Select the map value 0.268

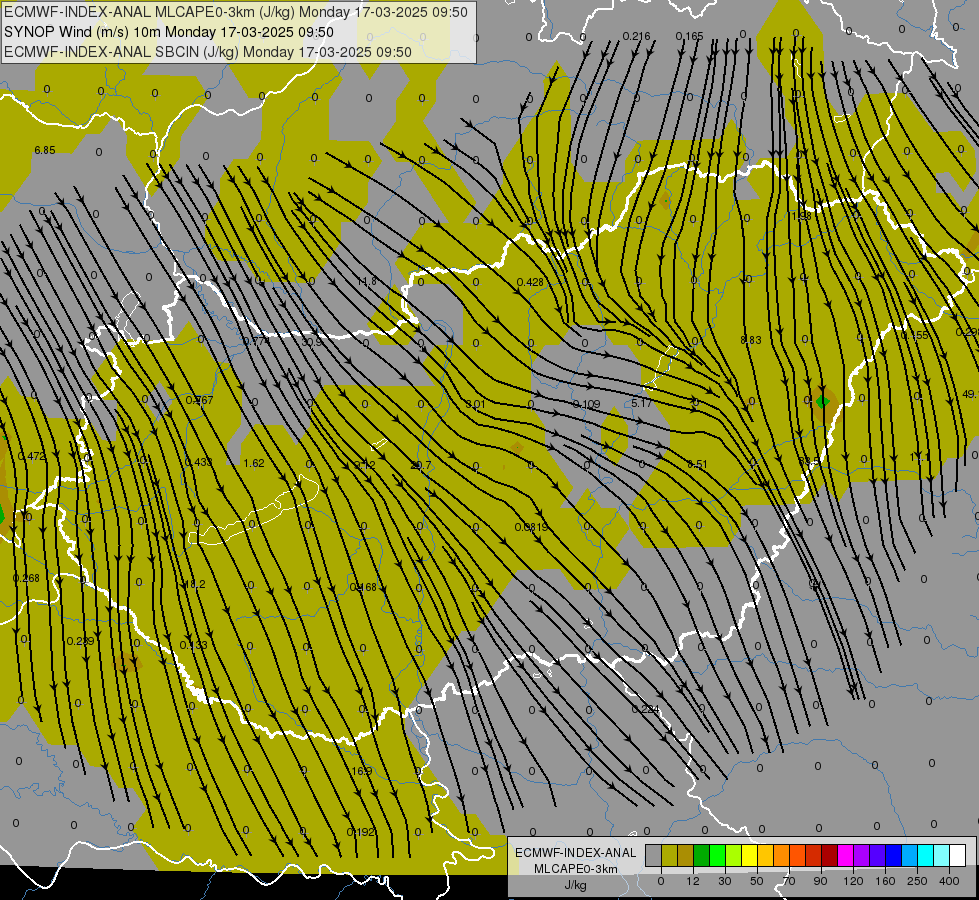tap(26, 578)
